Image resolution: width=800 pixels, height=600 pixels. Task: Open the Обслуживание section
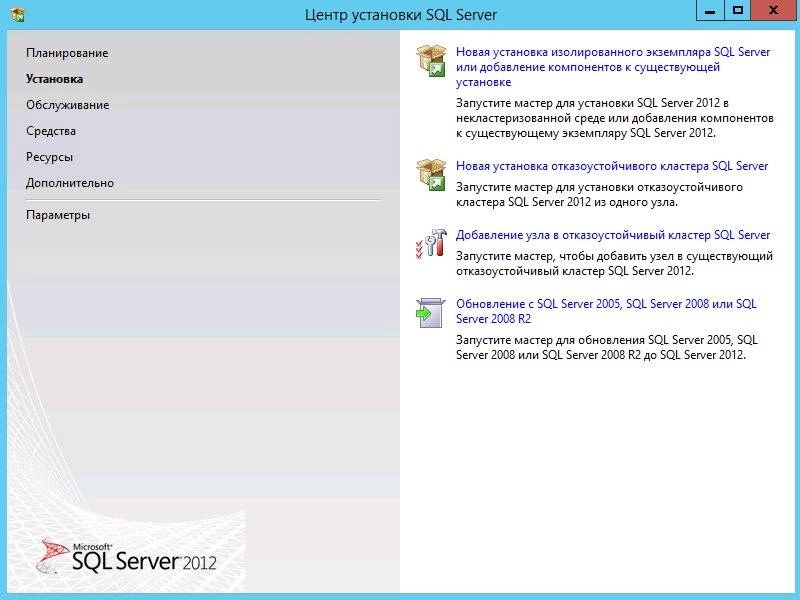67,105
